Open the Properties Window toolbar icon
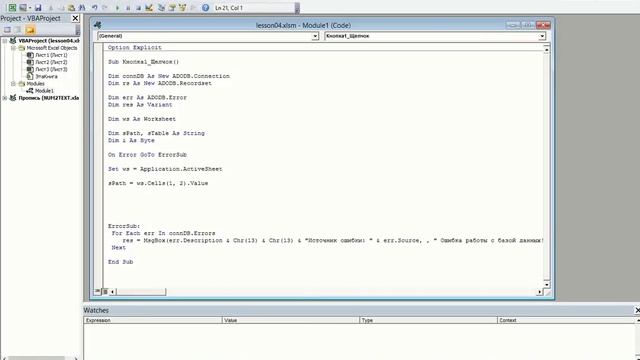 172,8
